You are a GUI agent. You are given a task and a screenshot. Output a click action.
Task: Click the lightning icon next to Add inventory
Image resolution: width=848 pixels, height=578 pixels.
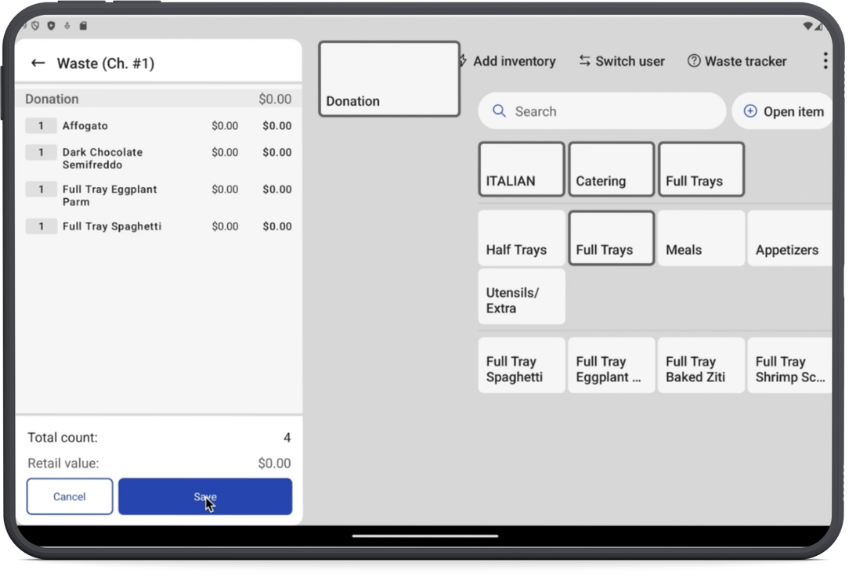point(463,61)
